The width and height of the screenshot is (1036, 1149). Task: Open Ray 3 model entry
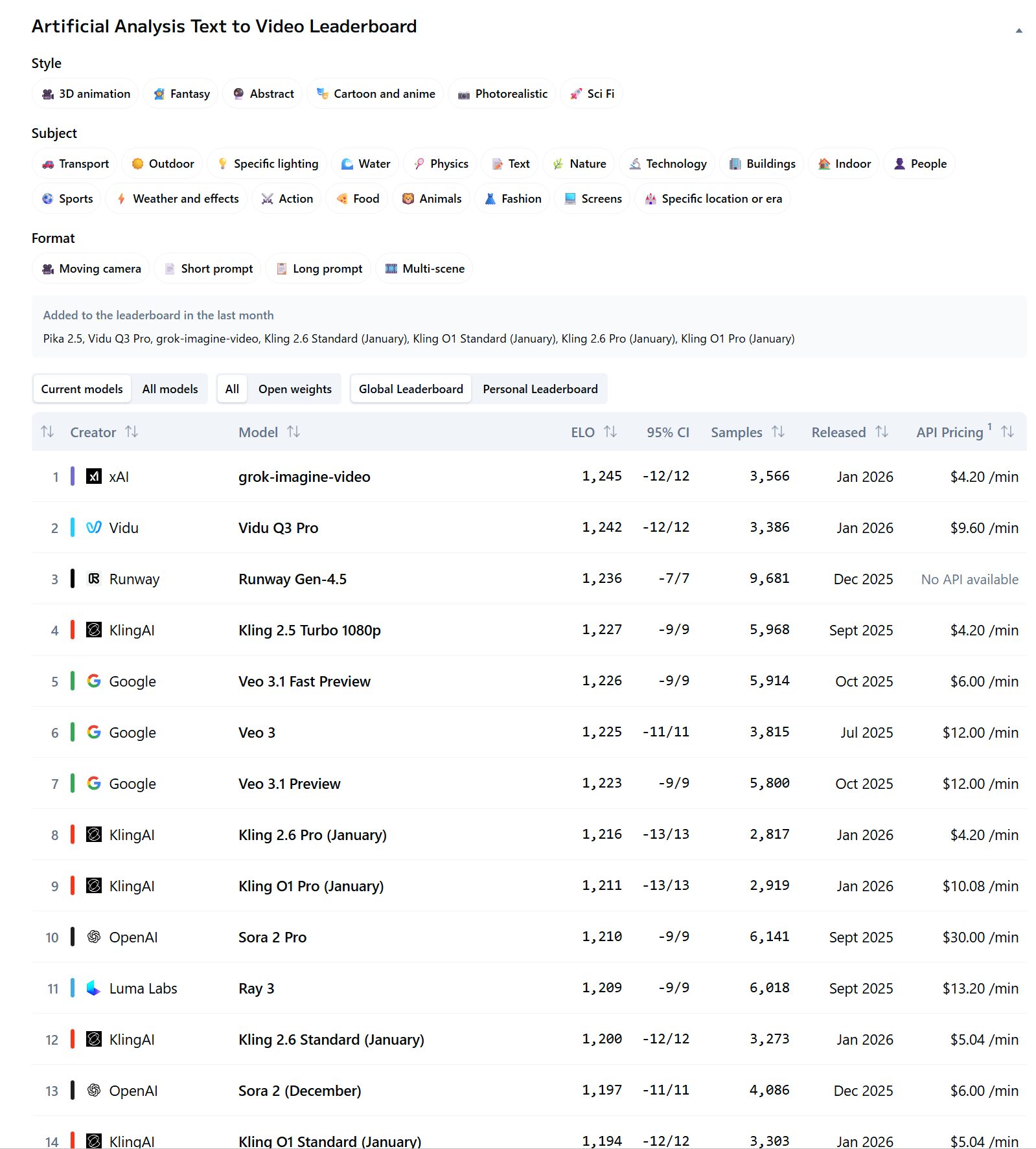(257, 988)
